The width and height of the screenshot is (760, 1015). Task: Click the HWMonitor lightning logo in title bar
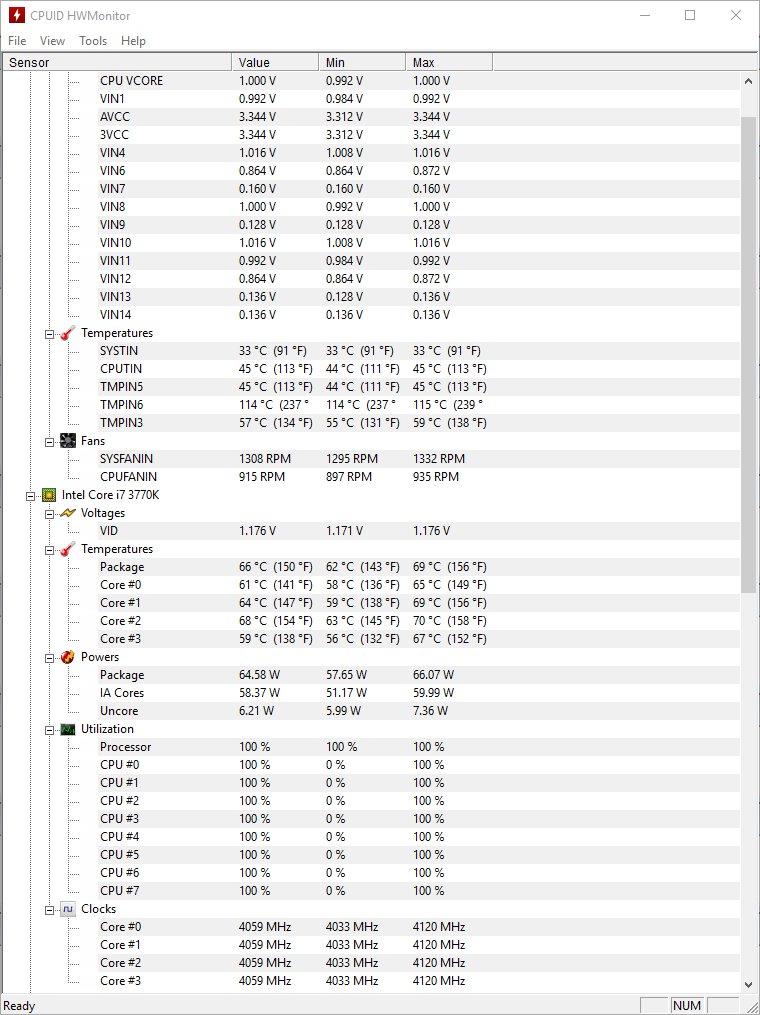click(x=16, y=15)
